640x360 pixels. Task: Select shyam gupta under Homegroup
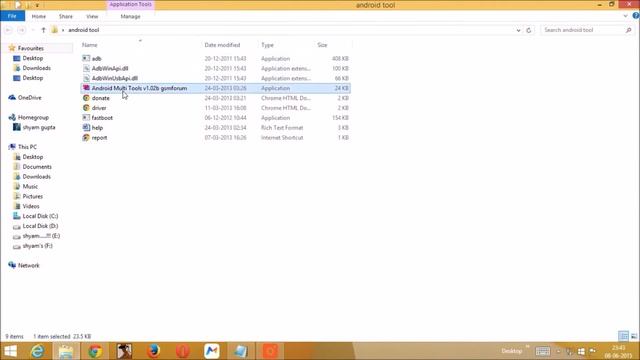(39, 127)
